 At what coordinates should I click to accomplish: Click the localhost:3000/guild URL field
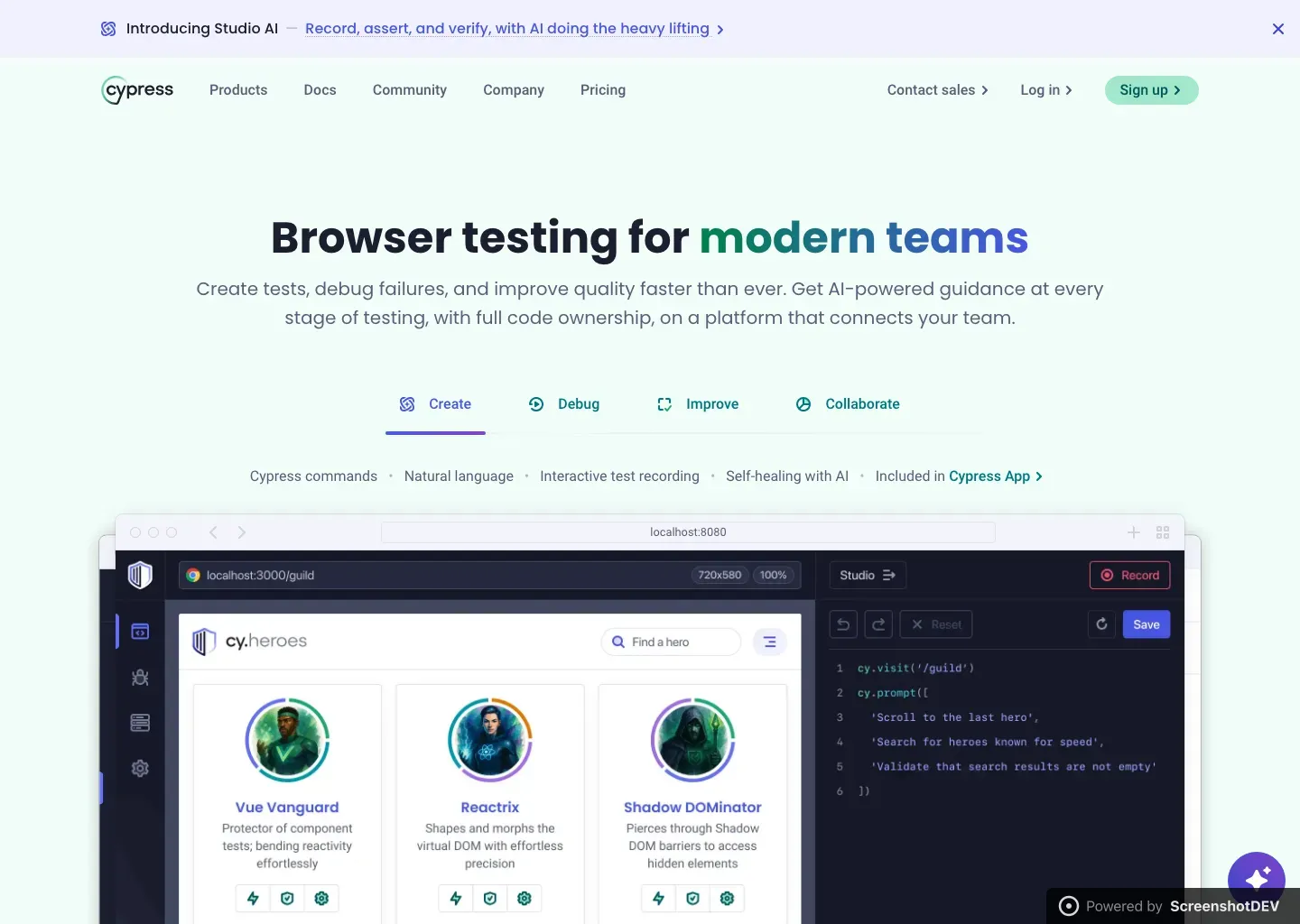(490, 575)
